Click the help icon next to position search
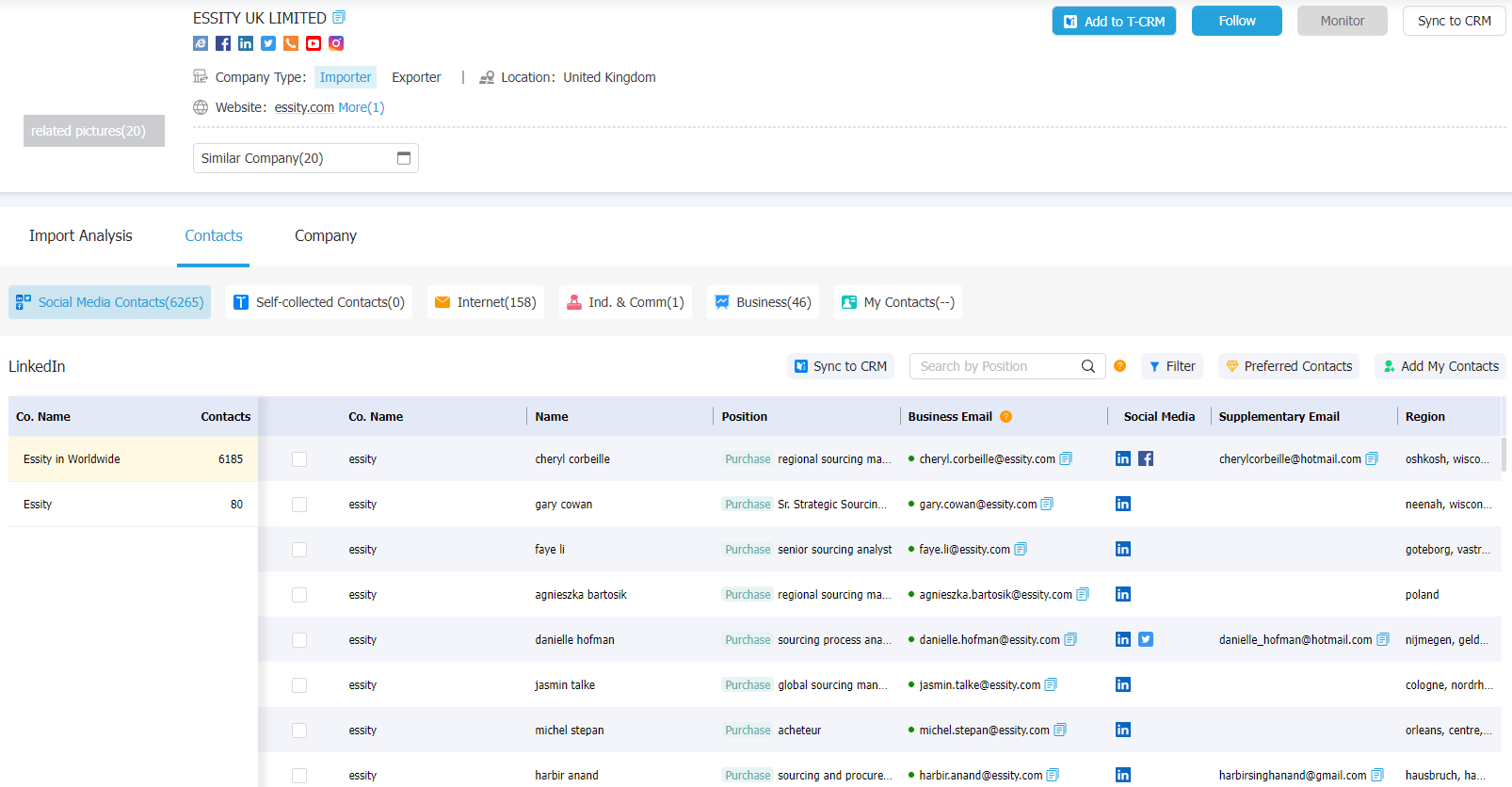 click(1119, 366)
